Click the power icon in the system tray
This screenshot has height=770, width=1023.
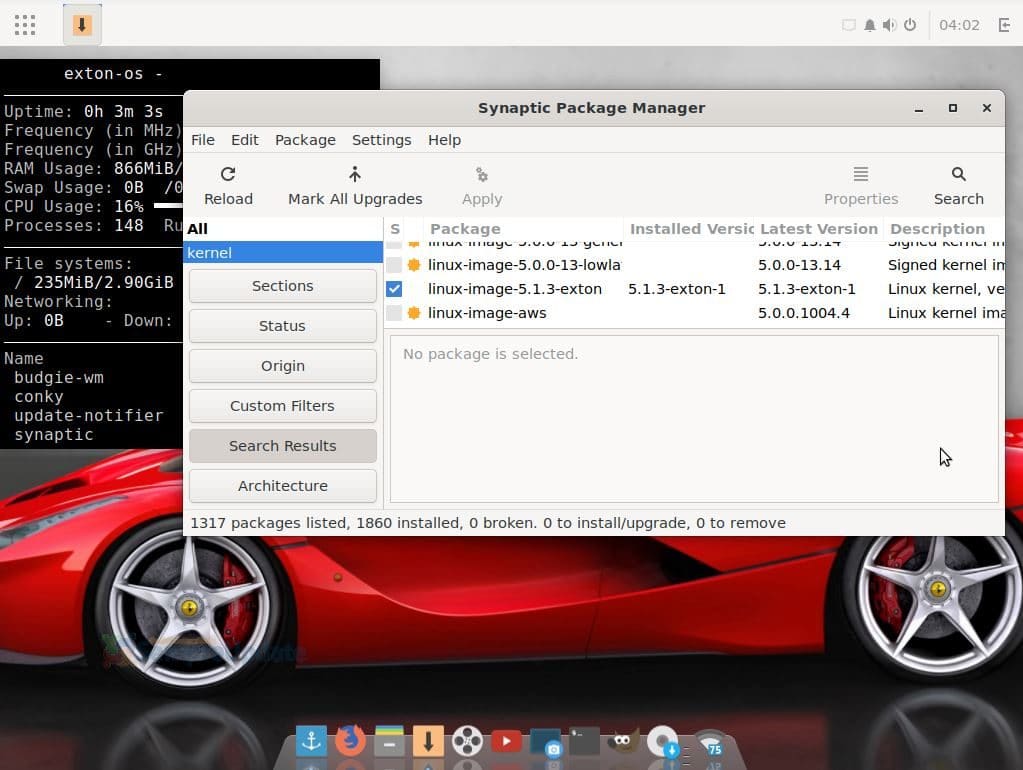click(910, 25)
